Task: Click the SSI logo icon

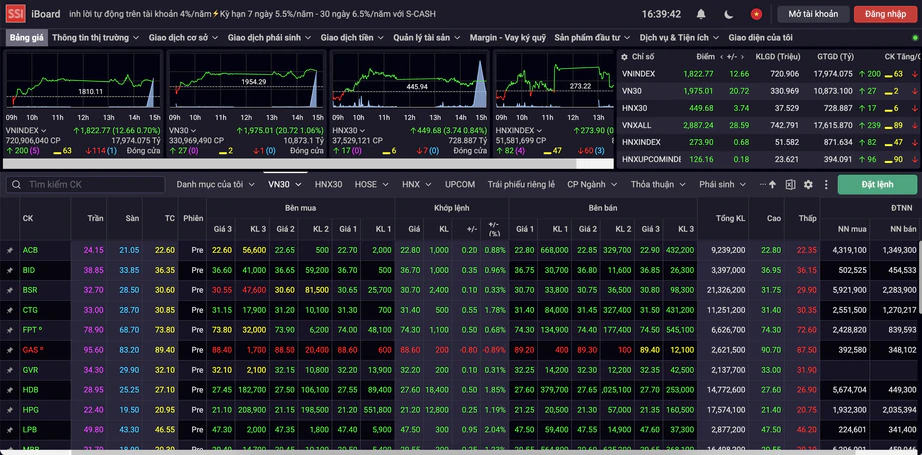Action: 15,14
